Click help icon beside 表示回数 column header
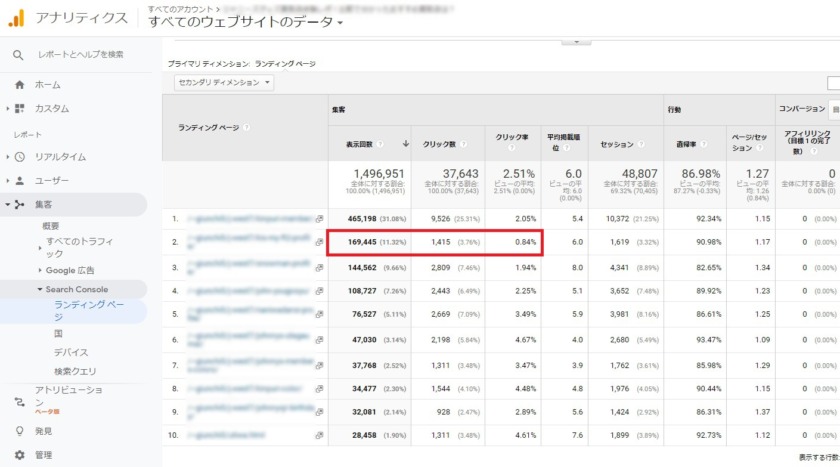The image size is (840, 467). coord(380,144)
